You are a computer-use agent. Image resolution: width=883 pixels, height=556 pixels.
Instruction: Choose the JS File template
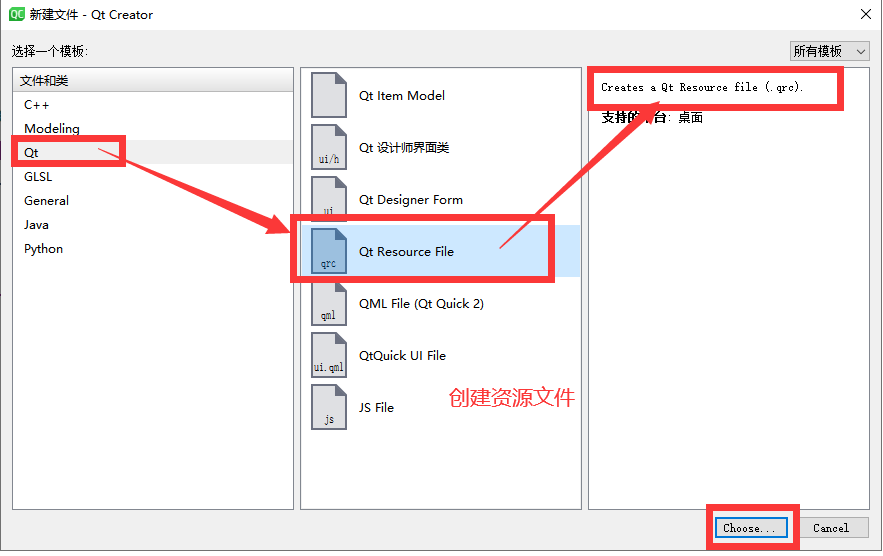point(440,407)
